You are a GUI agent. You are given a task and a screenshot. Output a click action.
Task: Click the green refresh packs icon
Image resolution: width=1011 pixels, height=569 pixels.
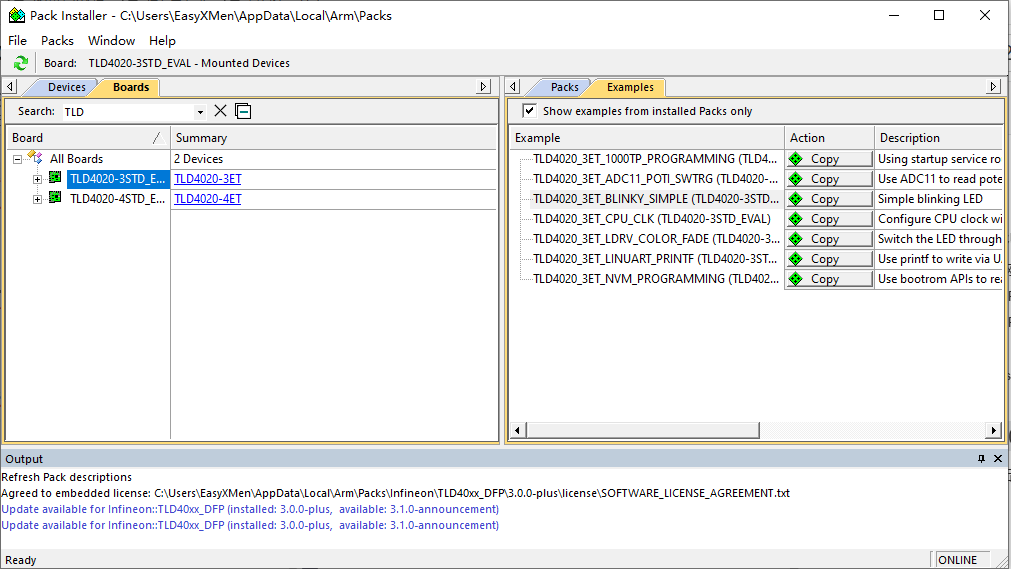(x=21, y=63)
